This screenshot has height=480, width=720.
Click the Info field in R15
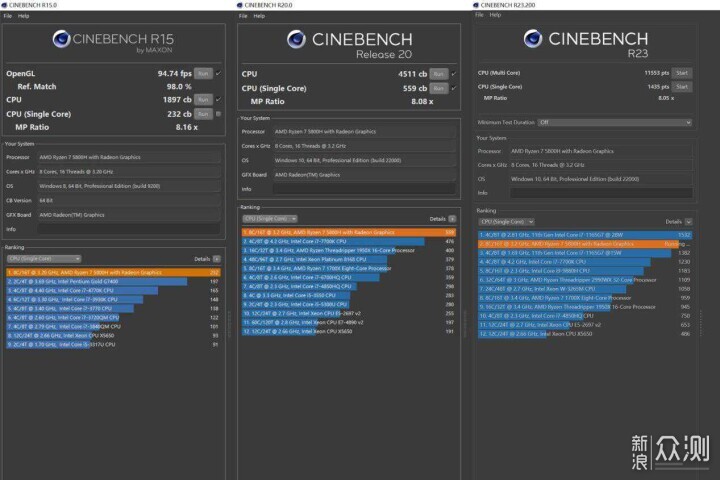[129, 229]
